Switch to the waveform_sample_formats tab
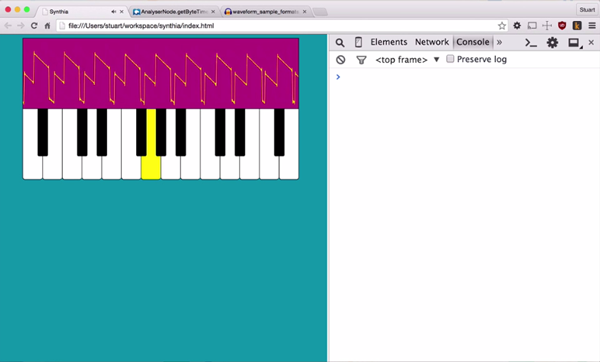The image size is (600, 362). (265, 12)
